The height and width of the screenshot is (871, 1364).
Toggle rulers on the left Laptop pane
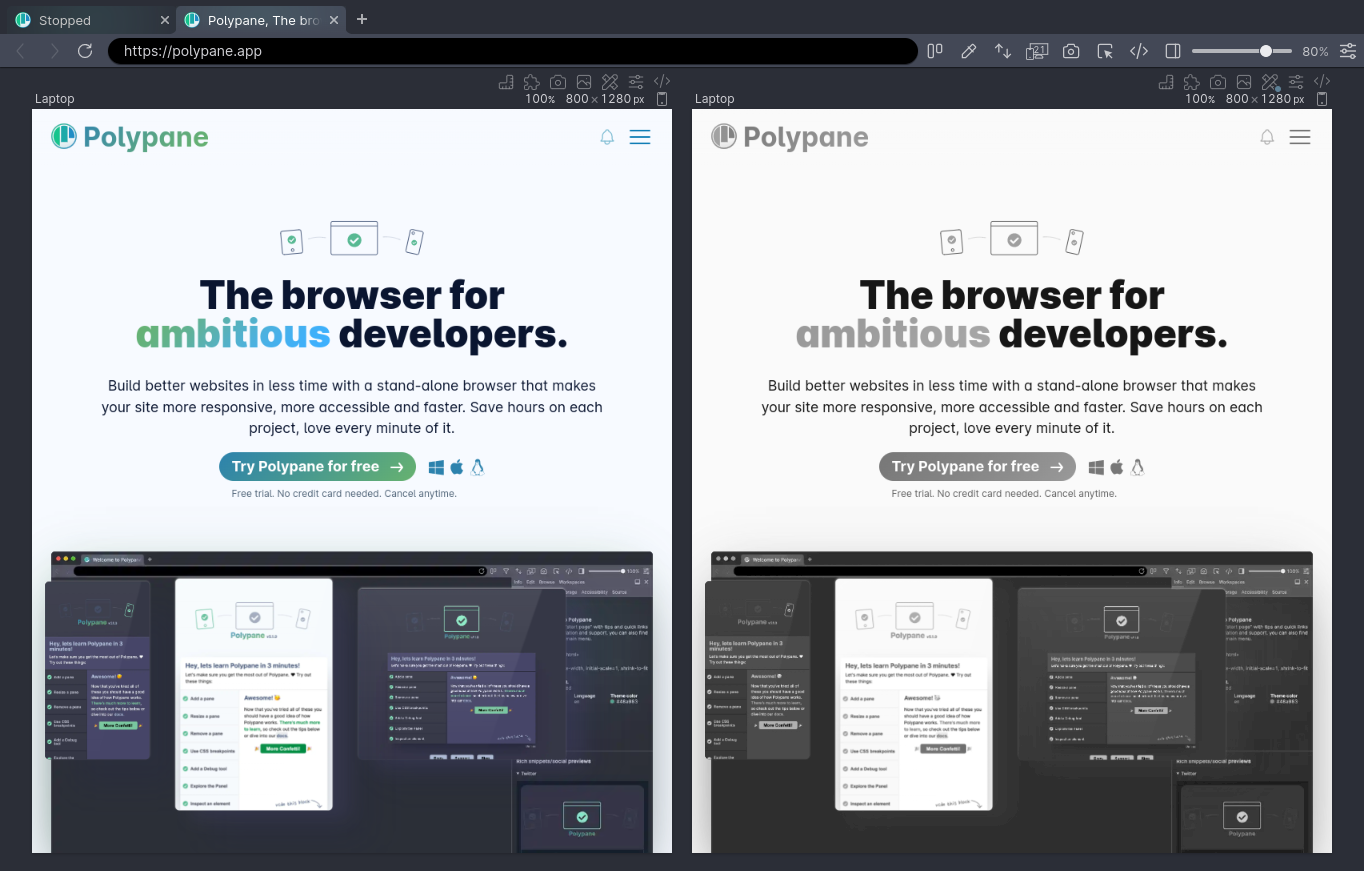(506, 82)
